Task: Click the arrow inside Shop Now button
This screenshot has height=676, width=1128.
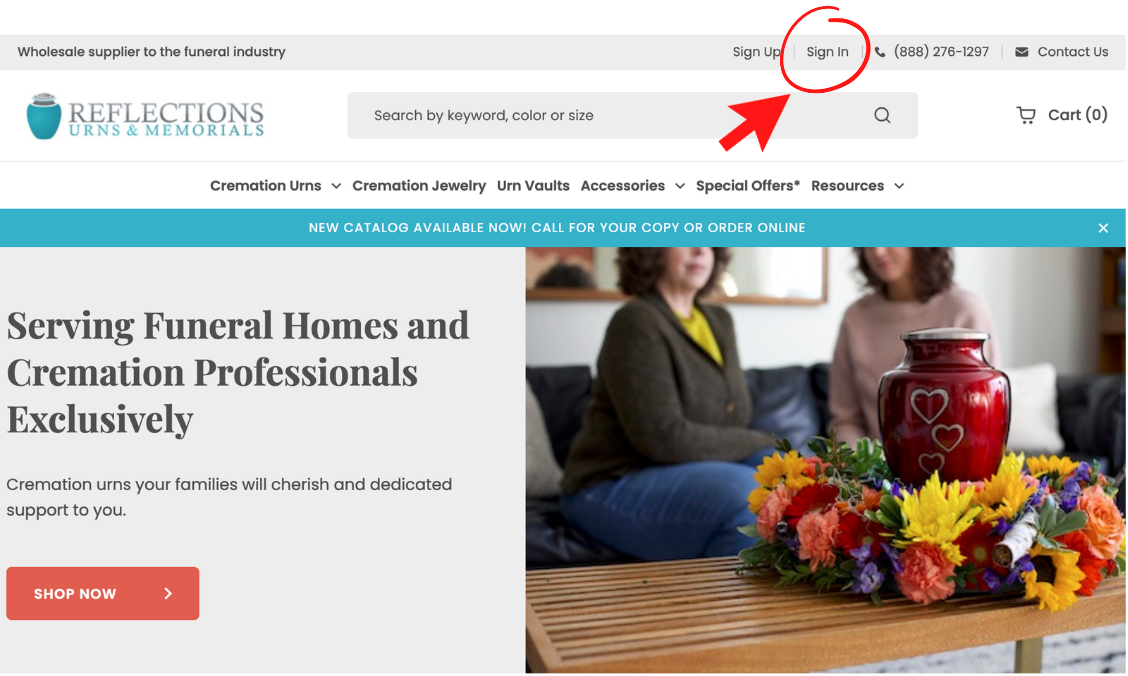Action: (168, 593)
